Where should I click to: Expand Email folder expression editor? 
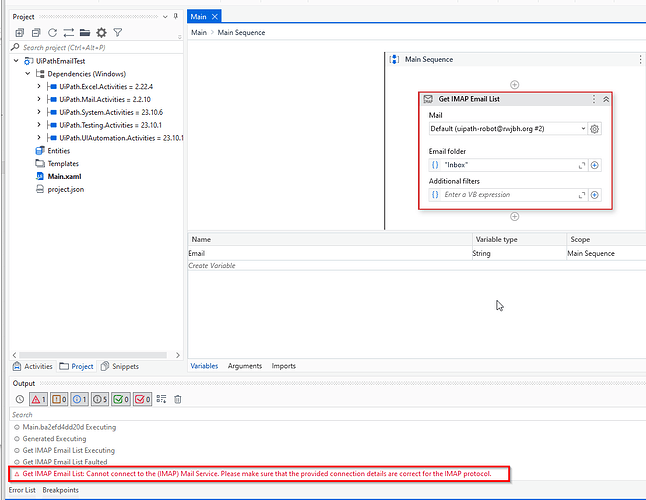pyautogui.click(x=582, y=166)
